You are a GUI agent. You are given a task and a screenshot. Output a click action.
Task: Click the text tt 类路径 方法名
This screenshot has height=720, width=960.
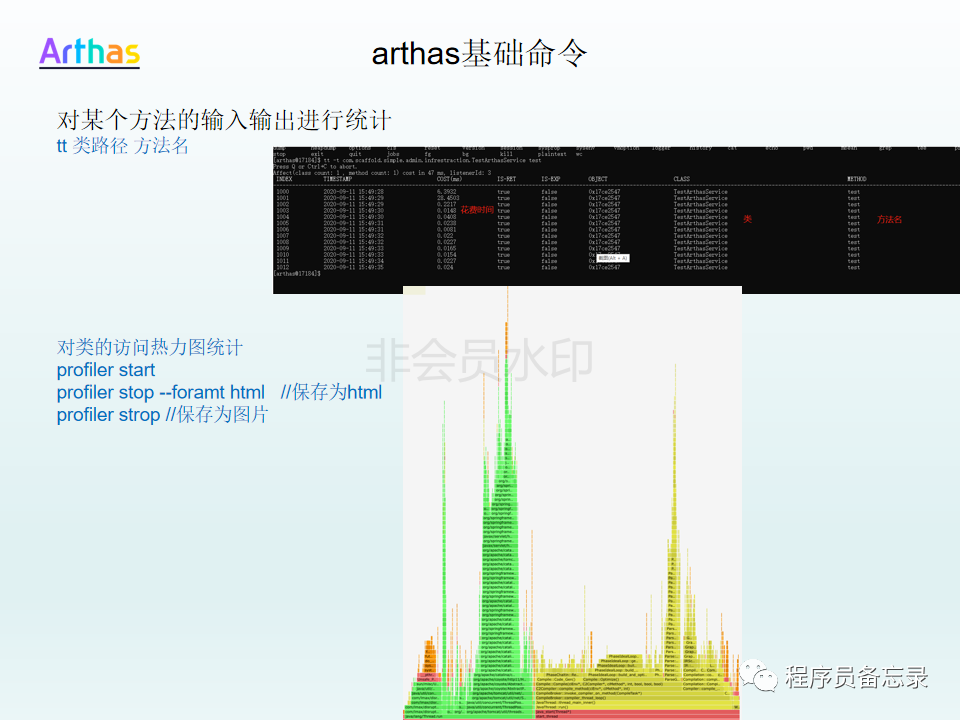click(x=122, y=146)
